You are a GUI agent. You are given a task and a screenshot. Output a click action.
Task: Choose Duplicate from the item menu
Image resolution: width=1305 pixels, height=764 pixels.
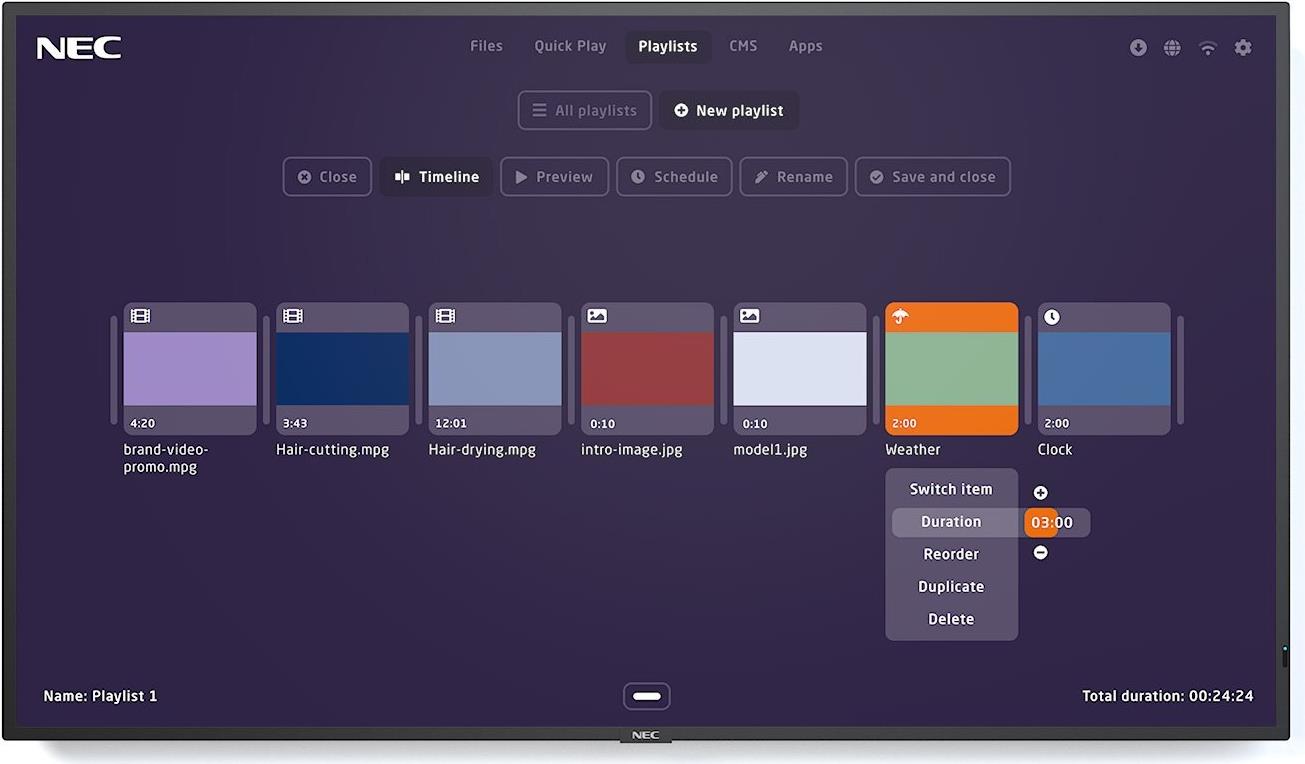951,587
